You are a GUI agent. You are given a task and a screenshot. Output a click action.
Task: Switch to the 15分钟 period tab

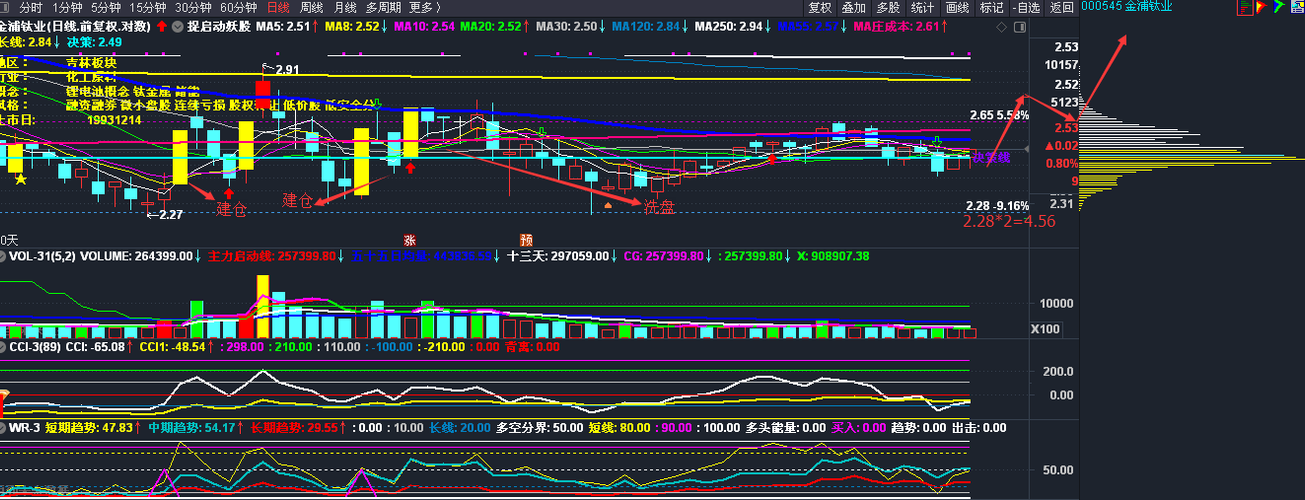[148, 7]
